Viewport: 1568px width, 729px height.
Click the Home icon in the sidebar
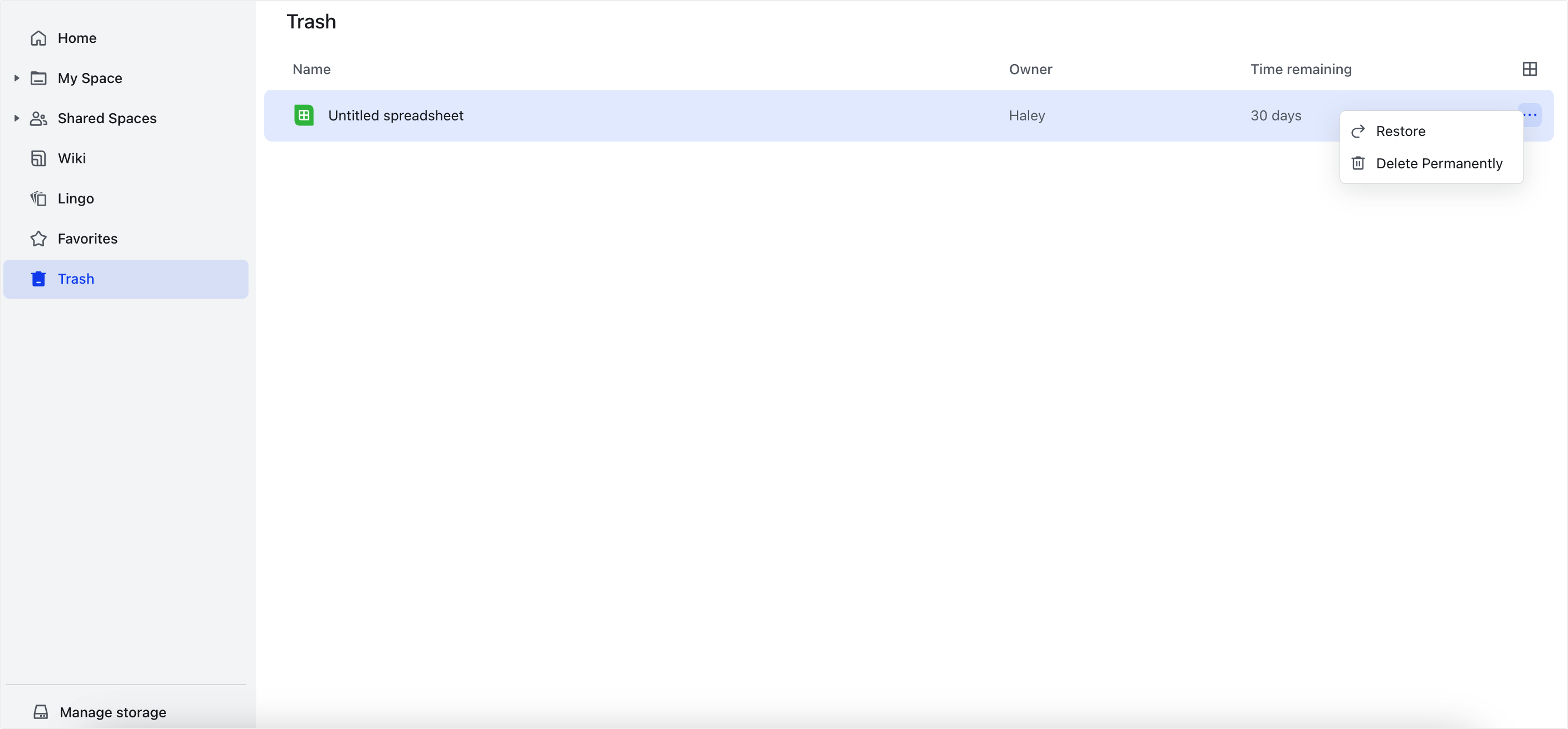click(38, 37)
